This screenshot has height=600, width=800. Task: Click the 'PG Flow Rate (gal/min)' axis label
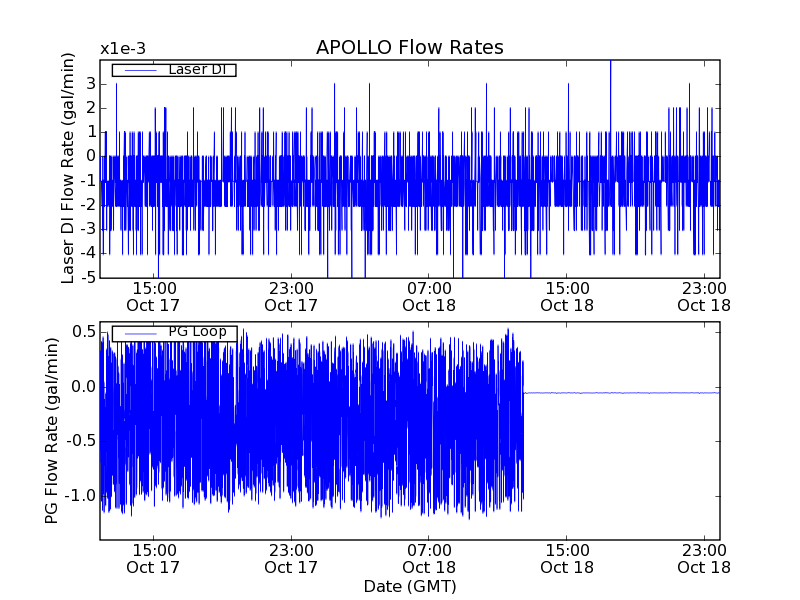(x=52, y=431)
